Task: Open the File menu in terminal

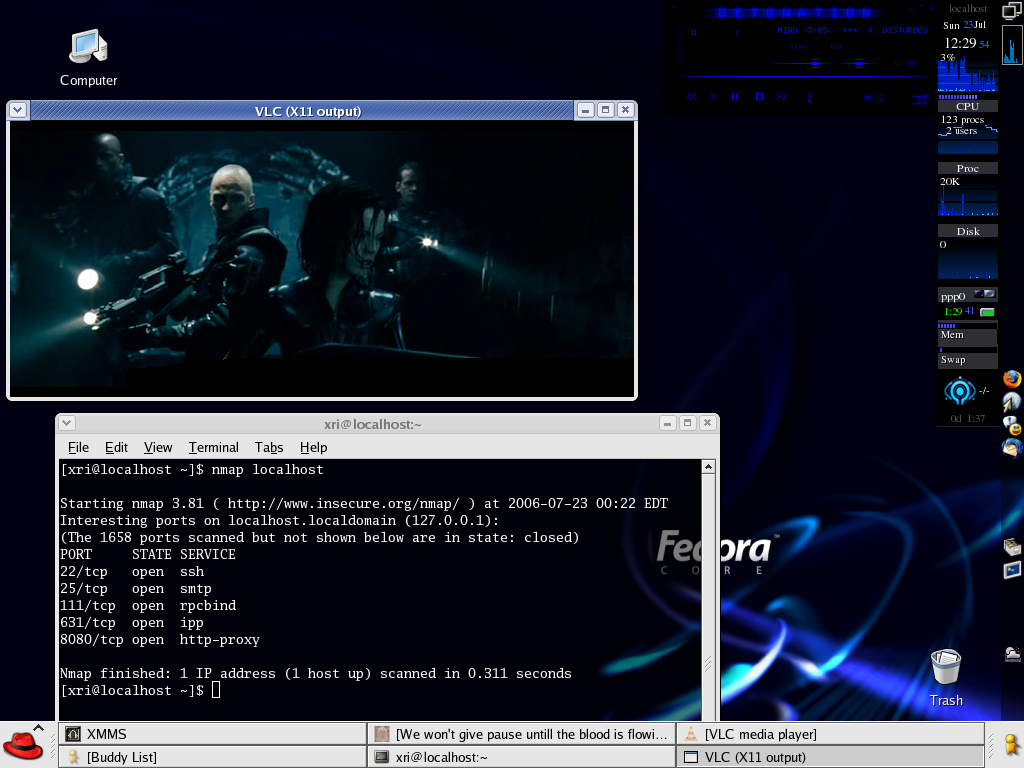Action: tap(78, 447)
